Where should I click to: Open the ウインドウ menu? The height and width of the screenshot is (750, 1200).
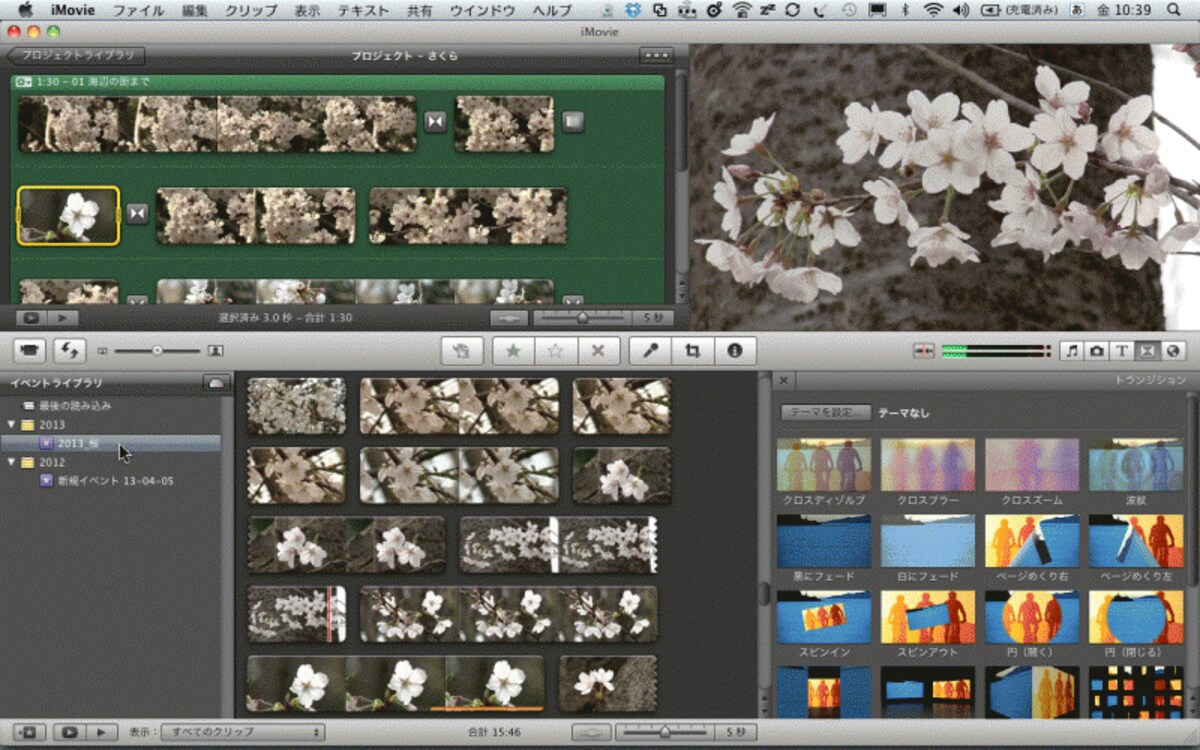tap(483, 11)
